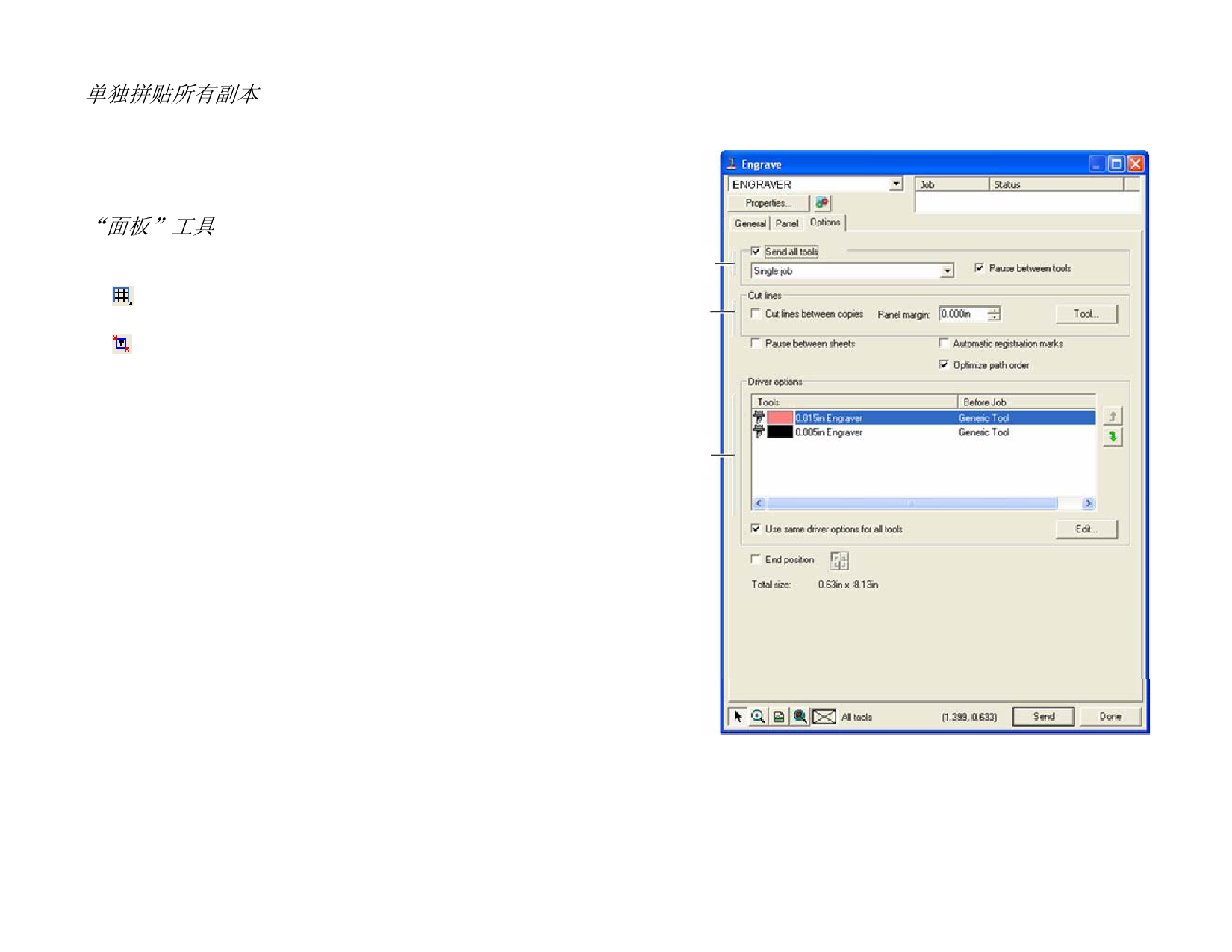Click the Send button
This screenshot has height=952, width=1232.
pos(1043,717)
